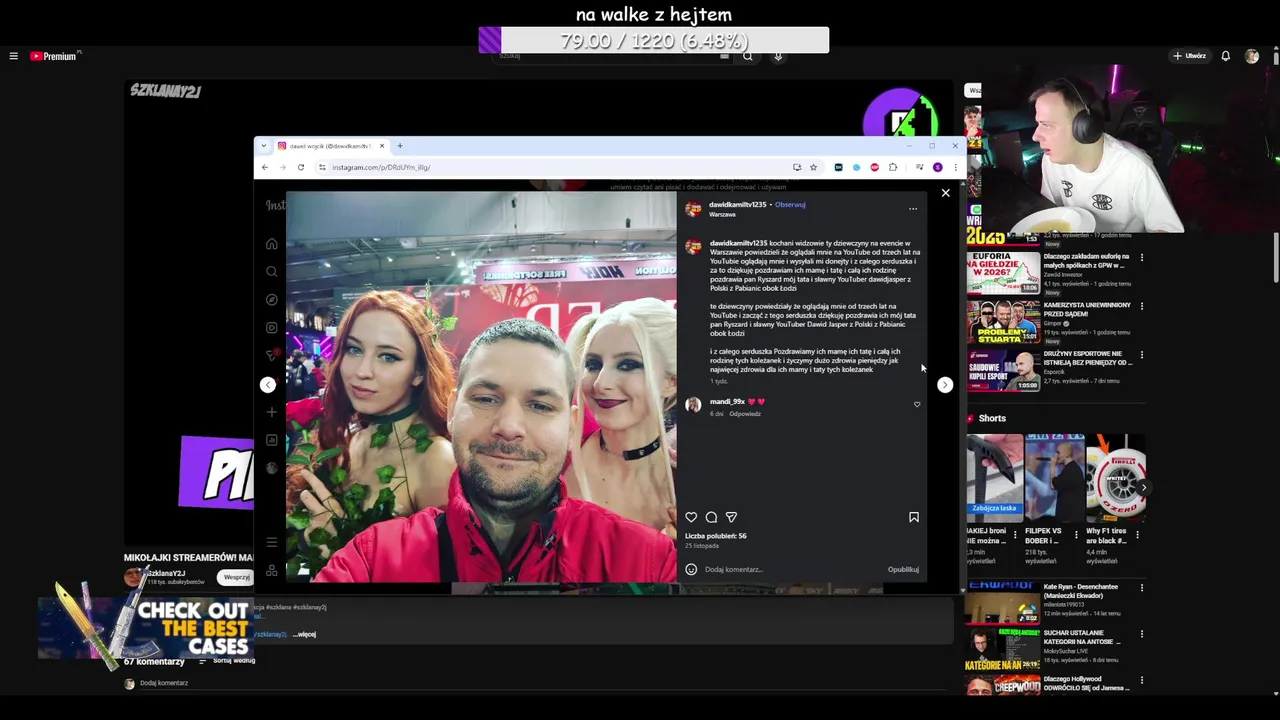Click Odpowiedz under mandi_99x comment
The image size is (1280, 720).
pos(745,414)
